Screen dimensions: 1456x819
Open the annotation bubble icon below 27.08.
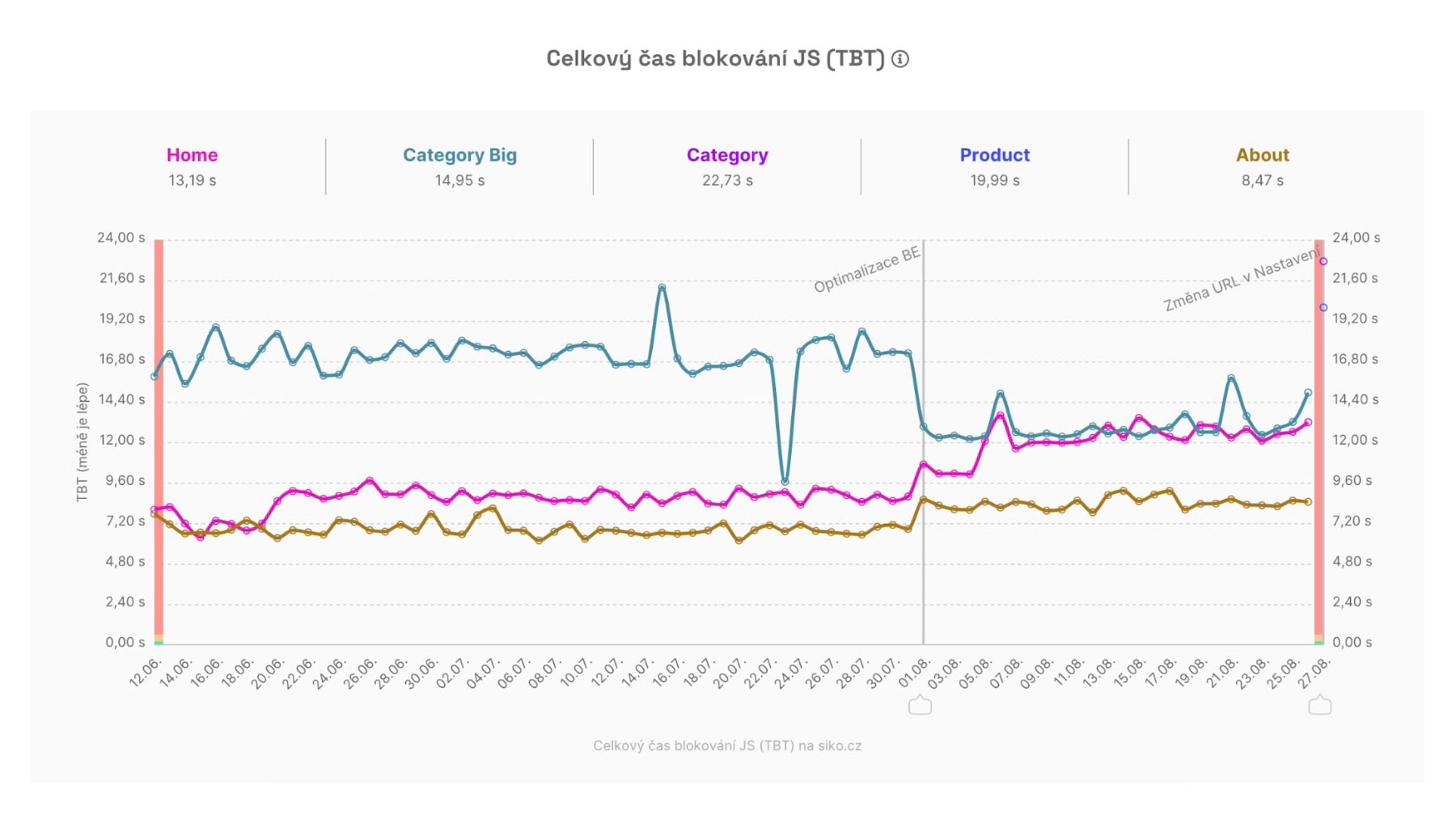coord(1319,705)
